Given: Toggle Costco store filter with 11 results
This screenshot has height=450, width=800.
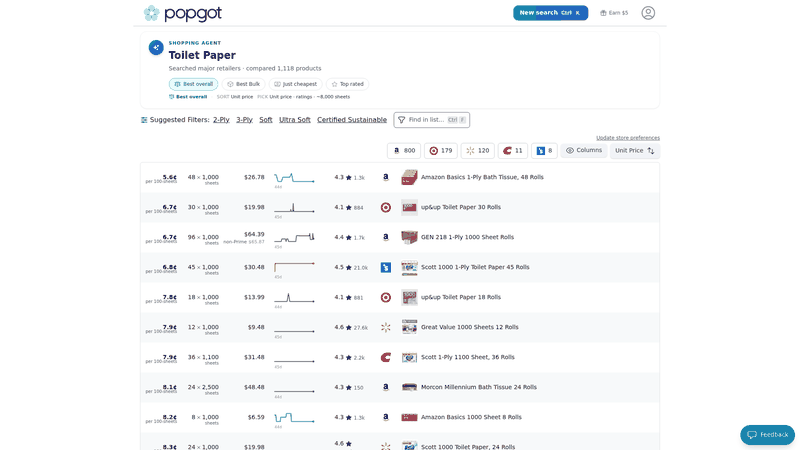Looking at the screenshot, I should coord(513,151).
